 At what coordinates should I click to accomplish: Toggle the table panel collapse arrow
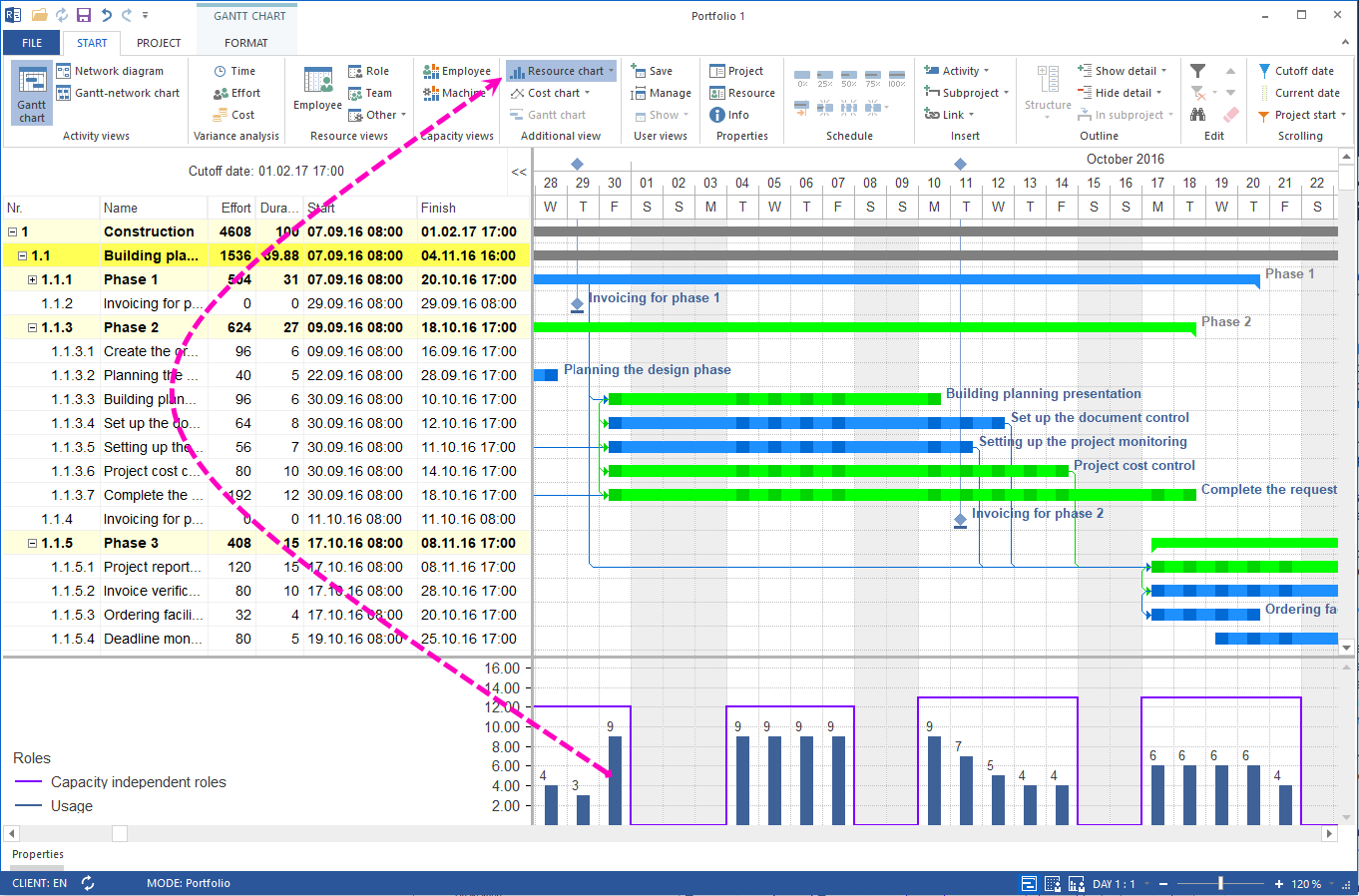coord(518,172)
